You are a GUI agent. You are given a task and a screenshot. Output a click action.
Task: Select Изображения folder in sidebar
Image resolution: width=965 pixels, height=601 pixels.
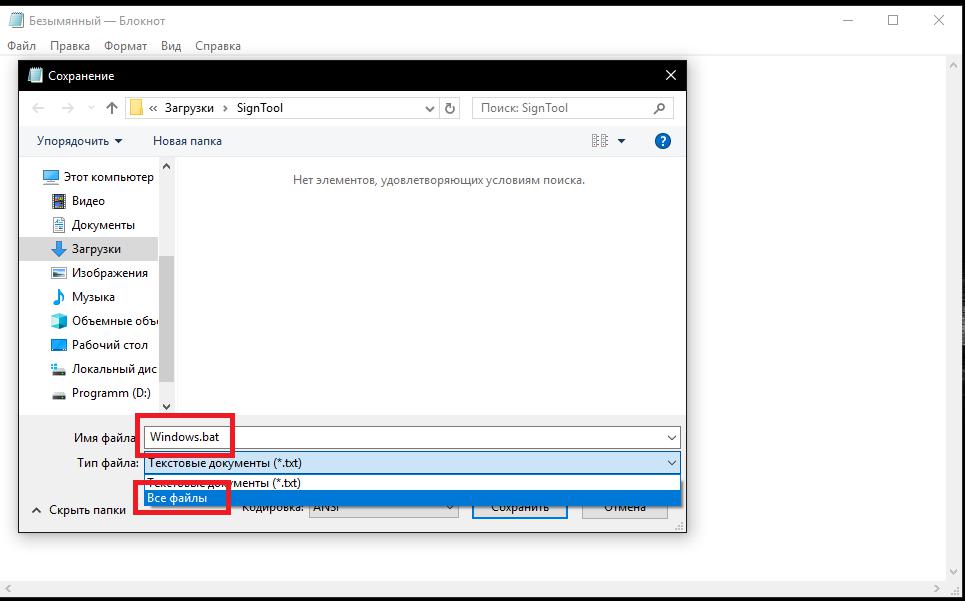[x=100, y=273]
